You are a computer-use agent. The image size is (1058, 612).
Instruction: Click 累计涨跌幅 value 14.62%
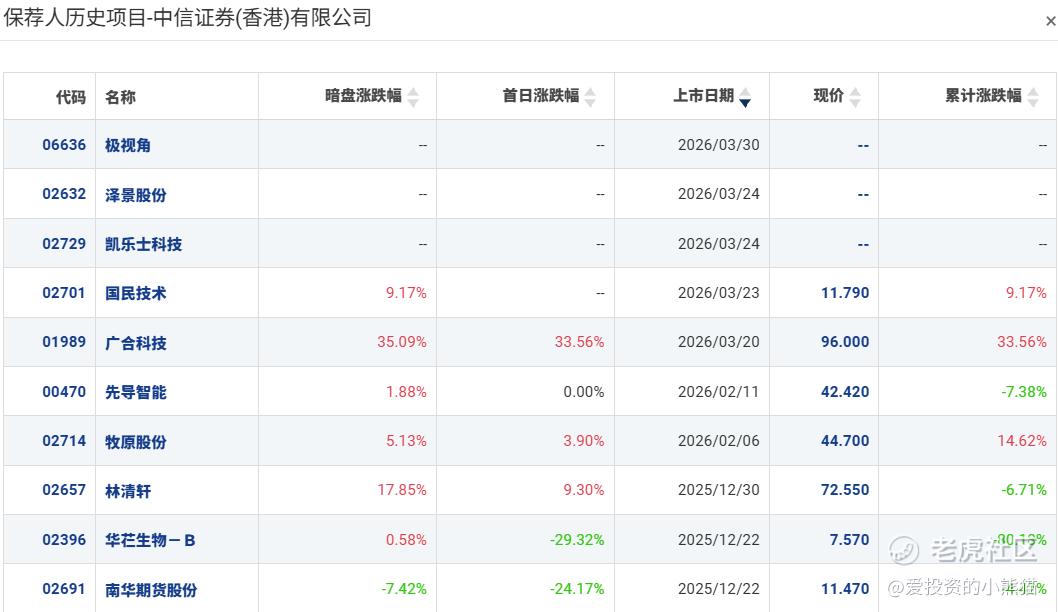click(x=1022, y=441)
